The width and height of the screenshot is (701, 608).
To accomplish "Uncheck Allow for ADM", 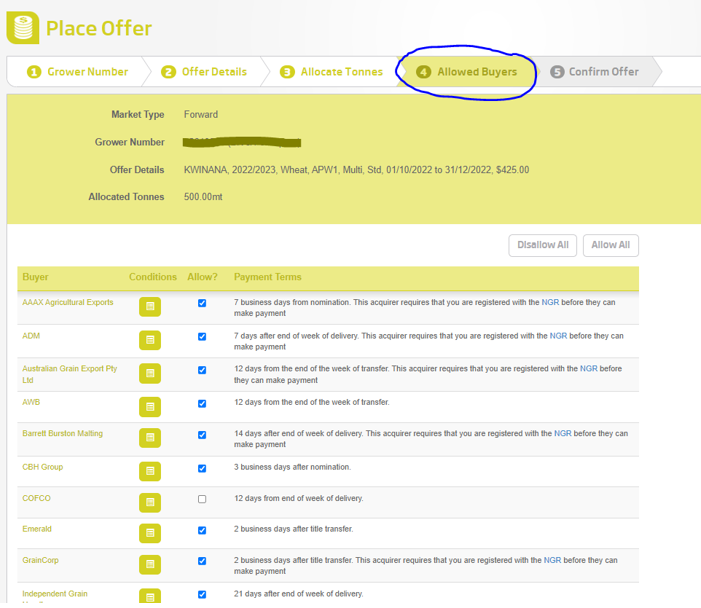I will (x=202, y=337).
